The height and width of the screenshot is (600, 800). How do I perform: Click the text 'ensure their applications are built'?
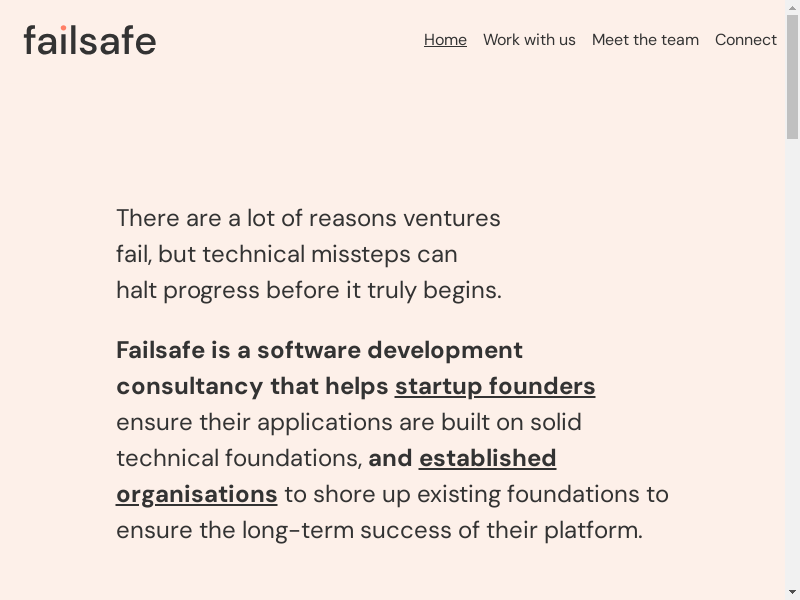tap(320, 422)
